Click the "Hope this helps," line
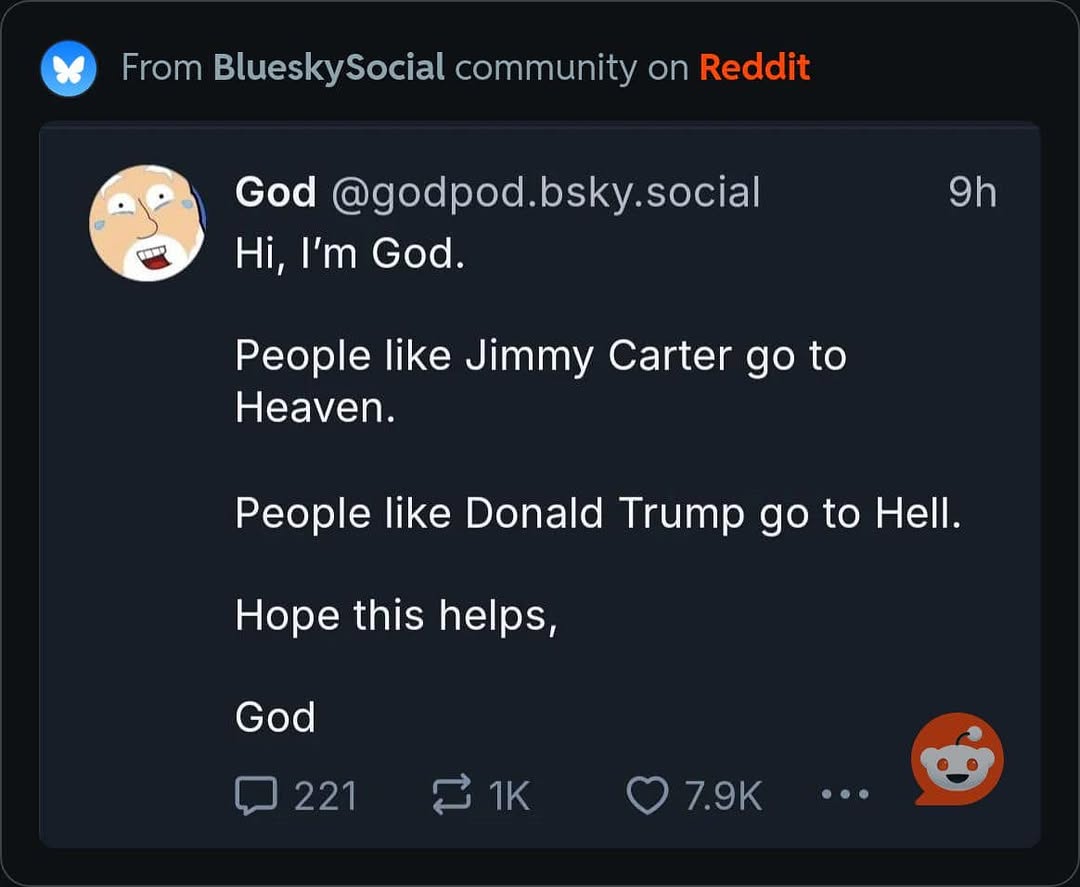This screenshot has width=1080, height=887. pos(396,615)
